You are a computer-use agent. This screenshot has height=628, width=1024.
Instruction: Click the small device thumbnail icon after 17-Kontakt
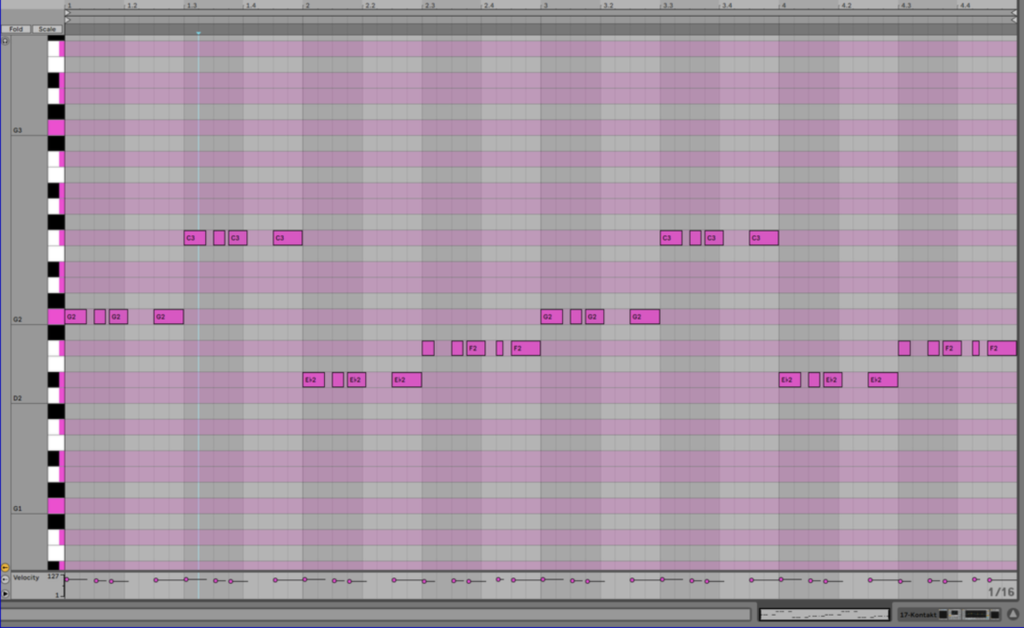pos(955,614)
